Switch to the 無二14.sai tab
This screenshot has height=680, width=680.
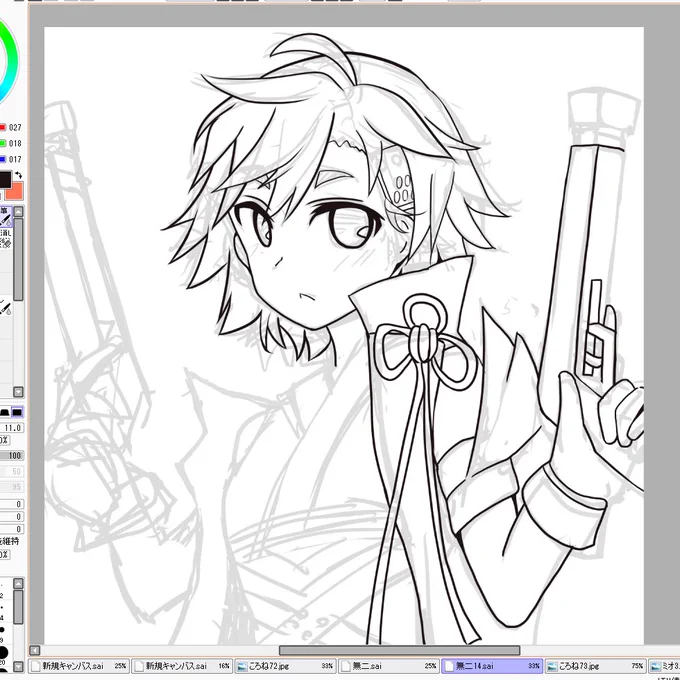(492, 666)
